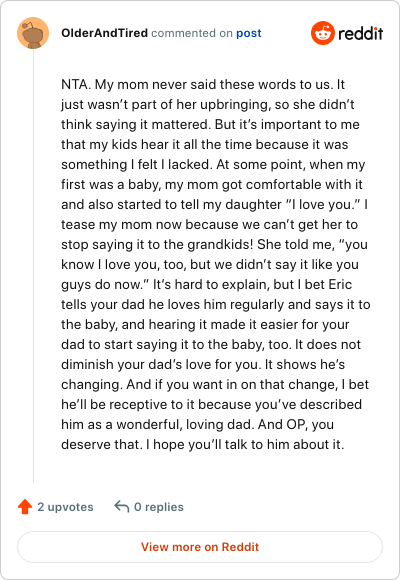Click the "View more on Reddit" button
This screenshot has height=580, width=400.
[x=200, y=547]
